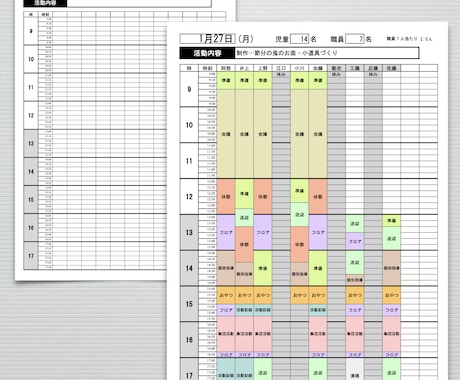Select 佐藤's brown 個別指導 block at 14
Image resolution: width=460 pixels, height=380 pixels.
pyautogui.click(x=392, y=268)
